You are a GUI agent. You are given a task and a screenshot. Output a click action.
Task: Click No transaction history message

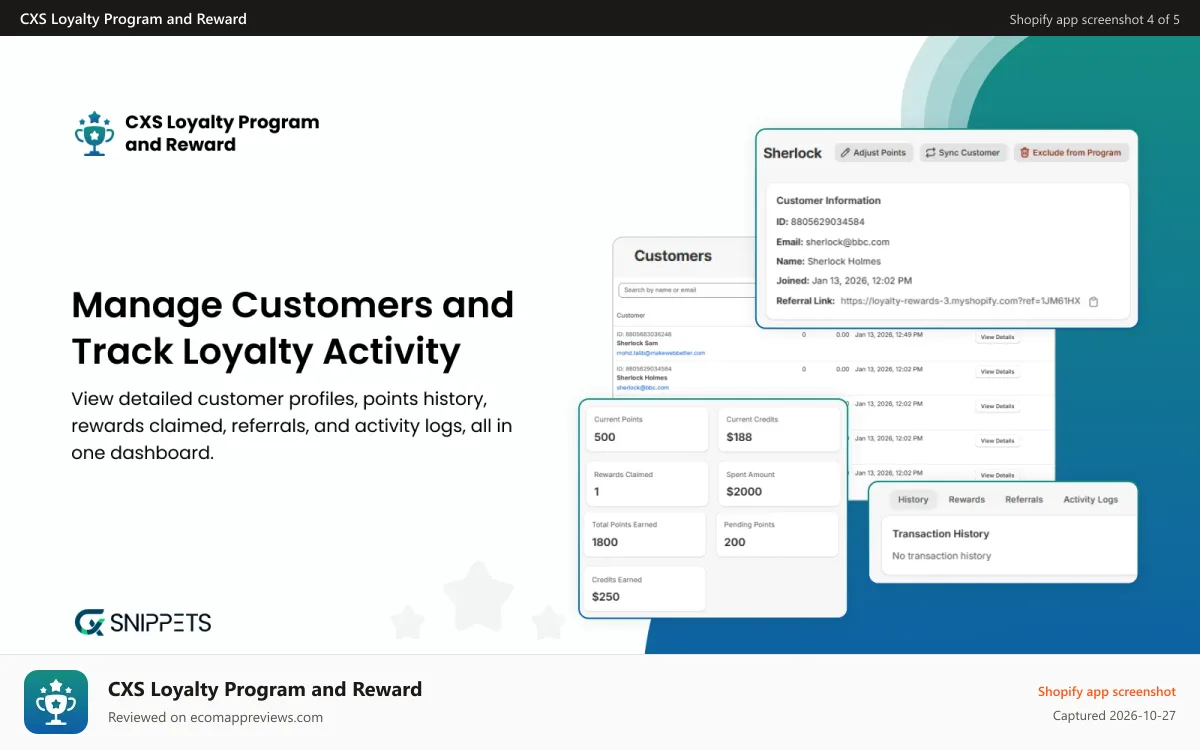(942, 556)
